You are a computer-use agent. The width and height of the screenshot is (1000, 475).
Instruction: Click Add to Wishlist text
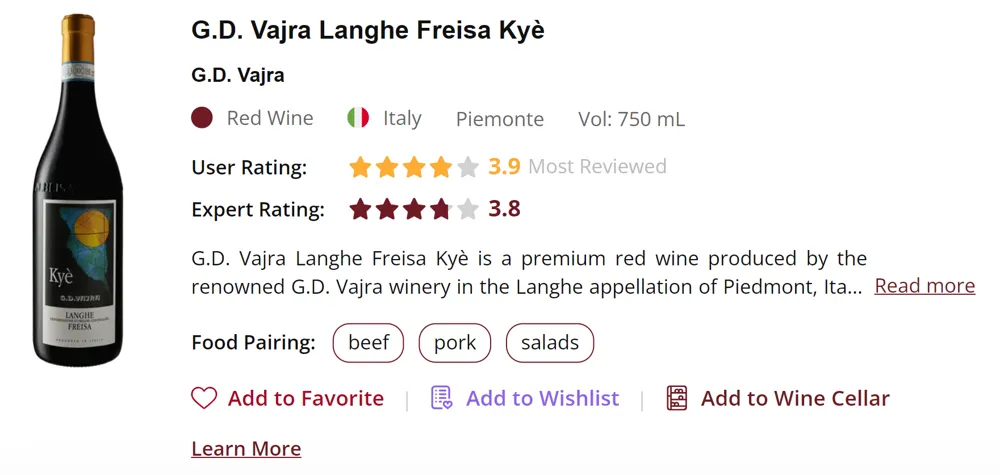tap(542, 398)
